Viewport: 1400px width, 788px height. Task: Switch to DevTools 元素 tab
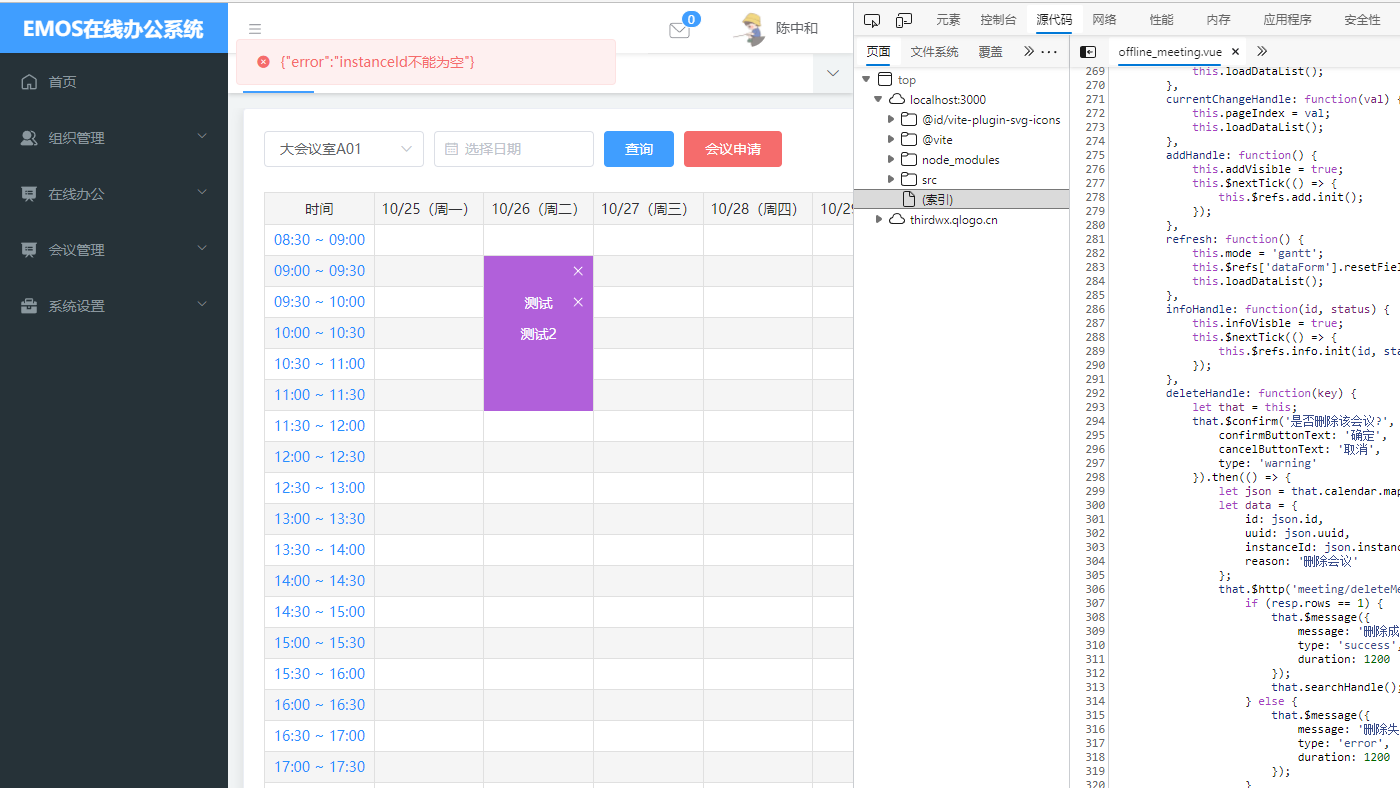click(x=948, y=20)
